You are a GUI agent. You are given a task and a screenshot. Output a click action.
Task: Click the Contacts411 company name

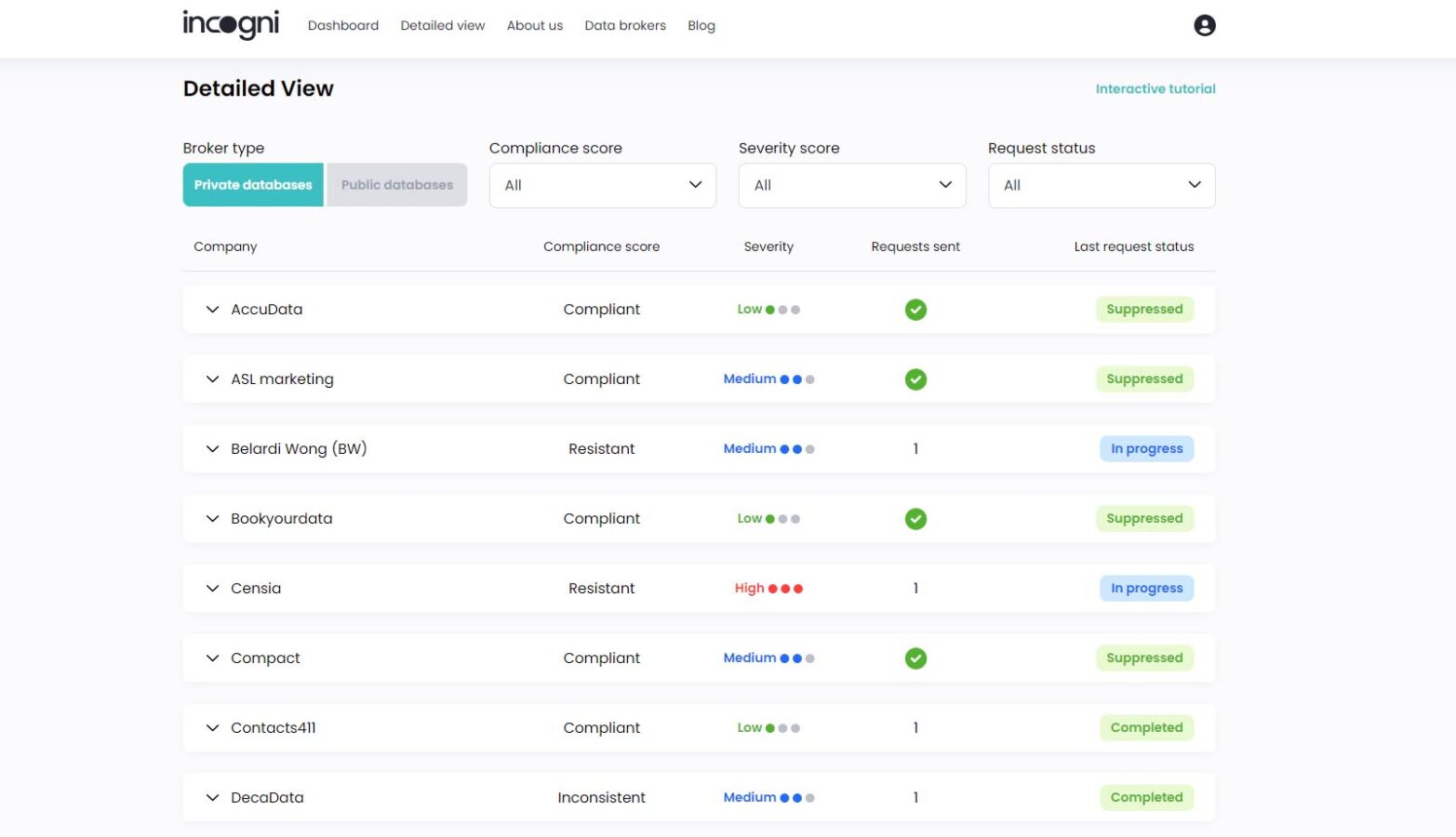coord(274,728)
